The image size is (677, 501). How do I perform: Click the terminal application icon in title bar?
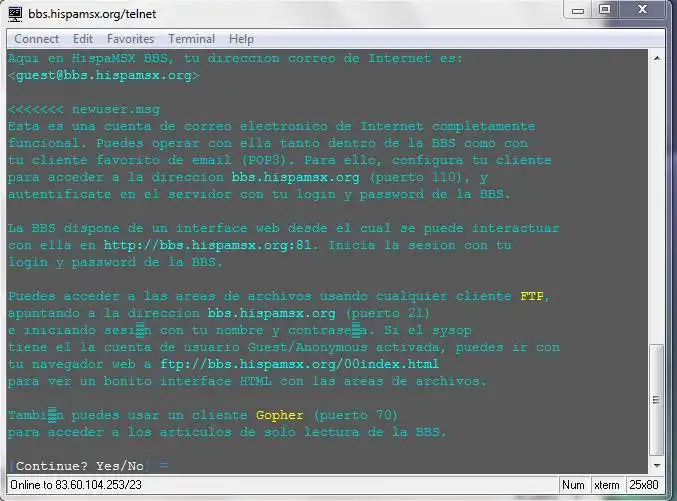coord(15,14)
